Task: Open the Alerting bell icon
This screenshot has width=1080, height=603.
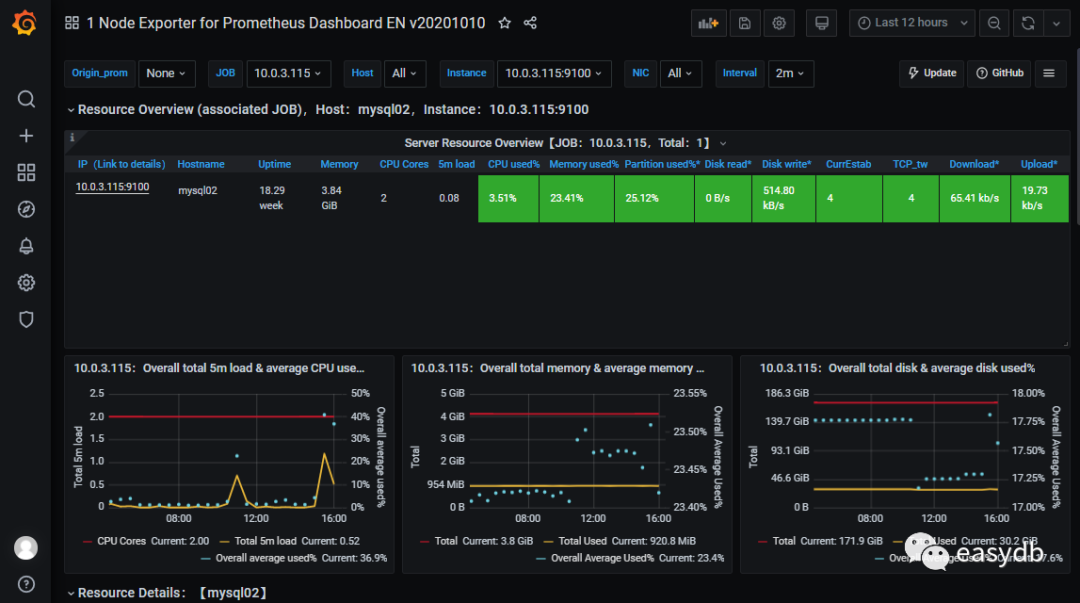Action: coord(27,246)
